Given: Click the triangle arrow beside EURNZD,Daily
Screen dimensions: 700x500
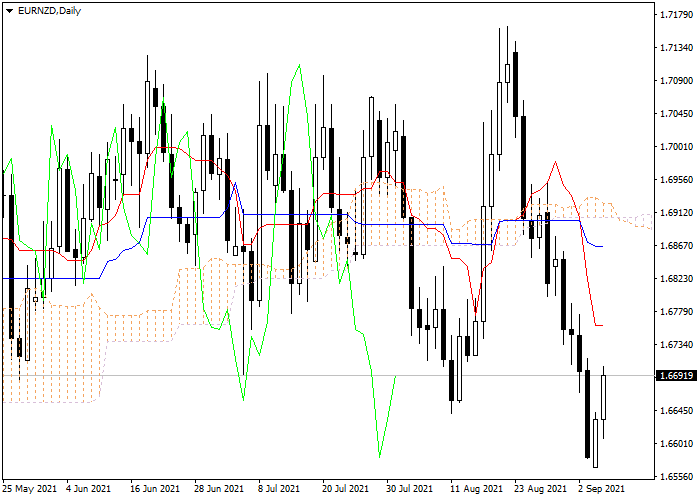Looking at the screenshot, I should 9,11.
